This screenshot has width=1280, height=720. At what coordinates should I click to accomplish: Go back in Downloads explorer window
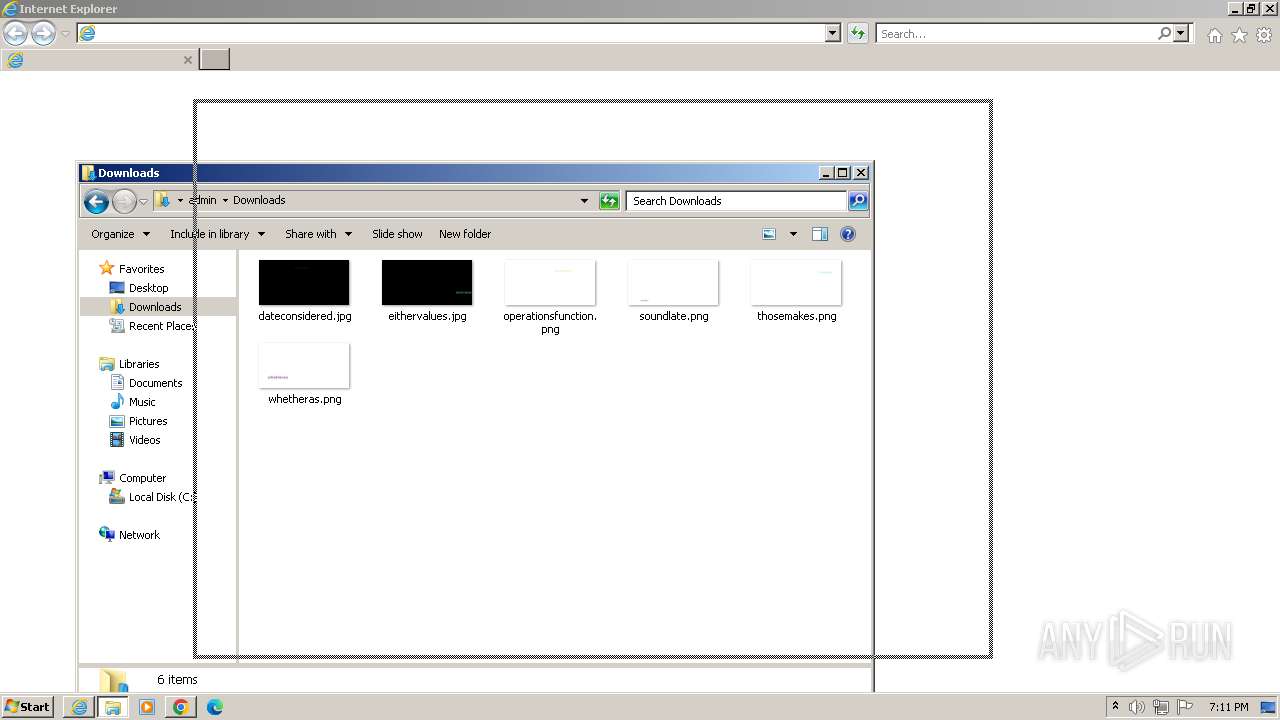96,201
